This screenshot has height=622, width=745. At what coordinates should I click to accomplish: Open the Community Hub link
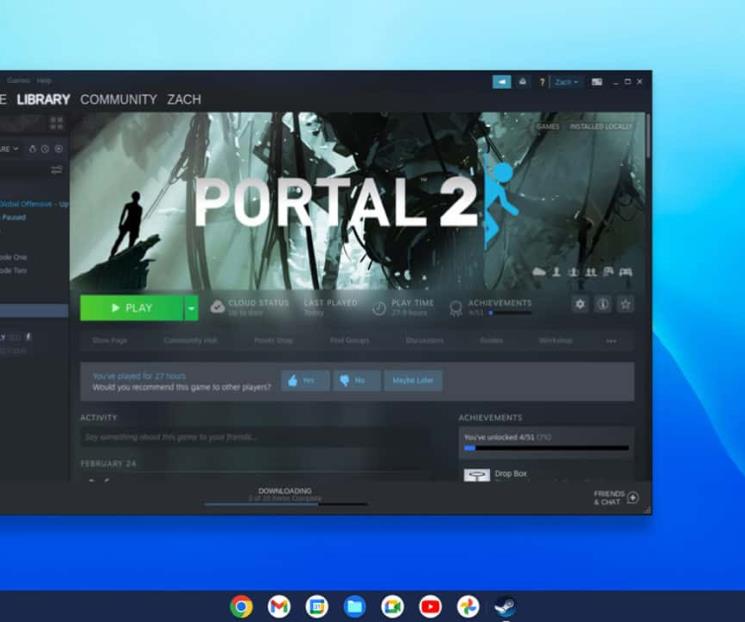[x=190, y=340]
